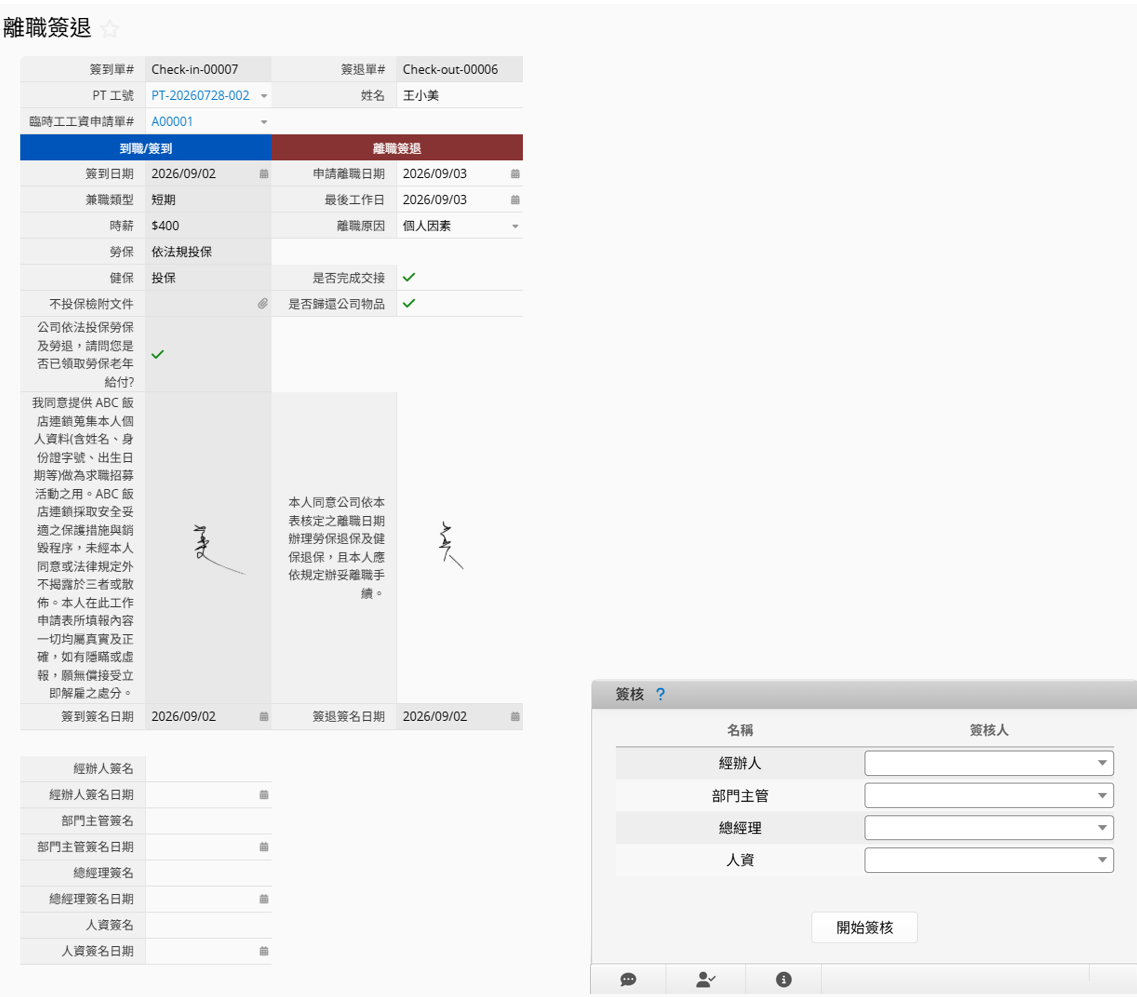Image resolution: width=1137 pixels, height=997 pixels.
Task: Open calendar for 經辦人簽名日期
Action: (264, 795)
